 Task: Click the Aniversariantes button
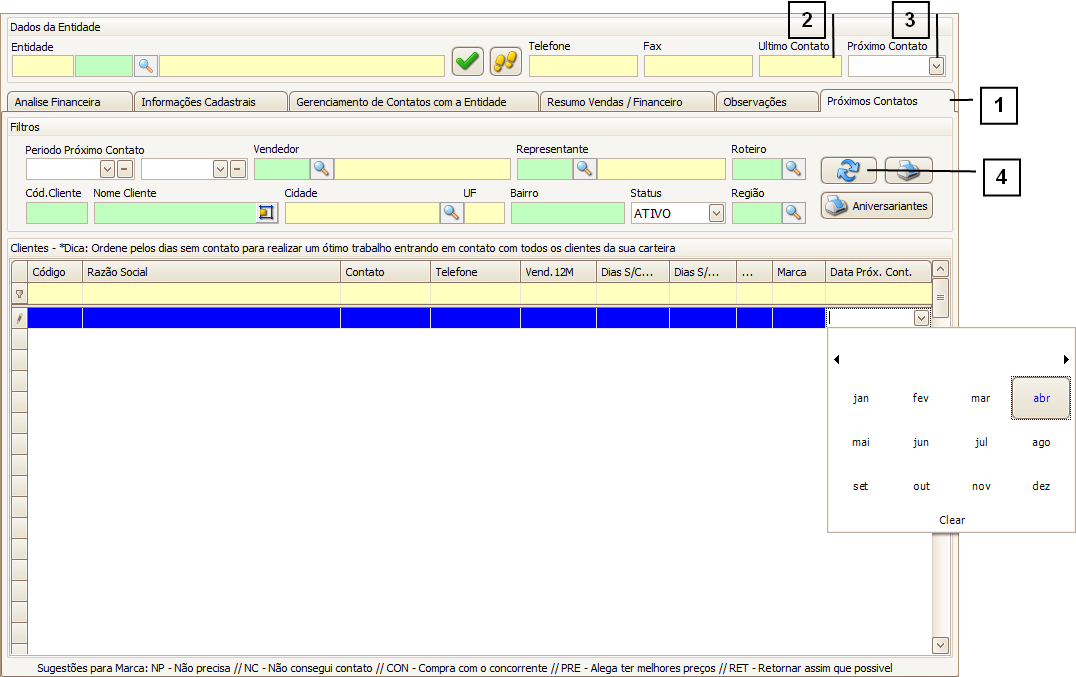[877, 206]
